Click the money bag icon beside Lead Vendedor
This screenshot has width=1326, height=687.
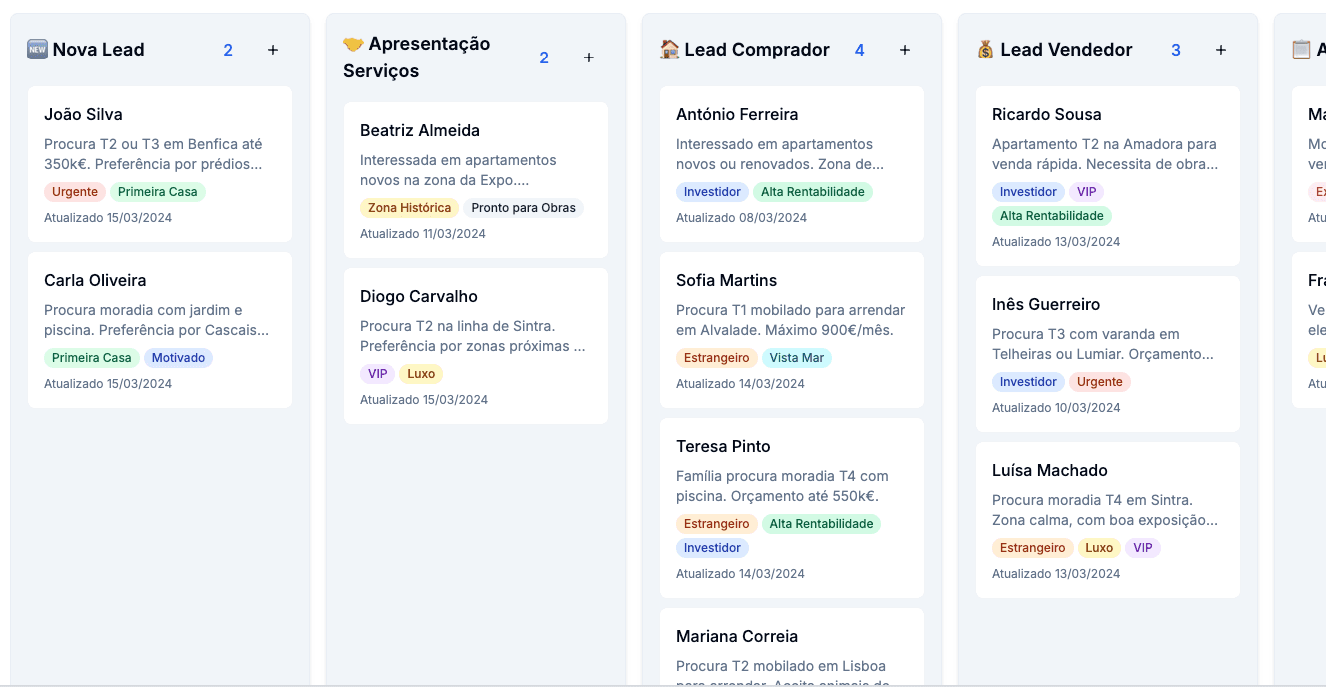985,50
